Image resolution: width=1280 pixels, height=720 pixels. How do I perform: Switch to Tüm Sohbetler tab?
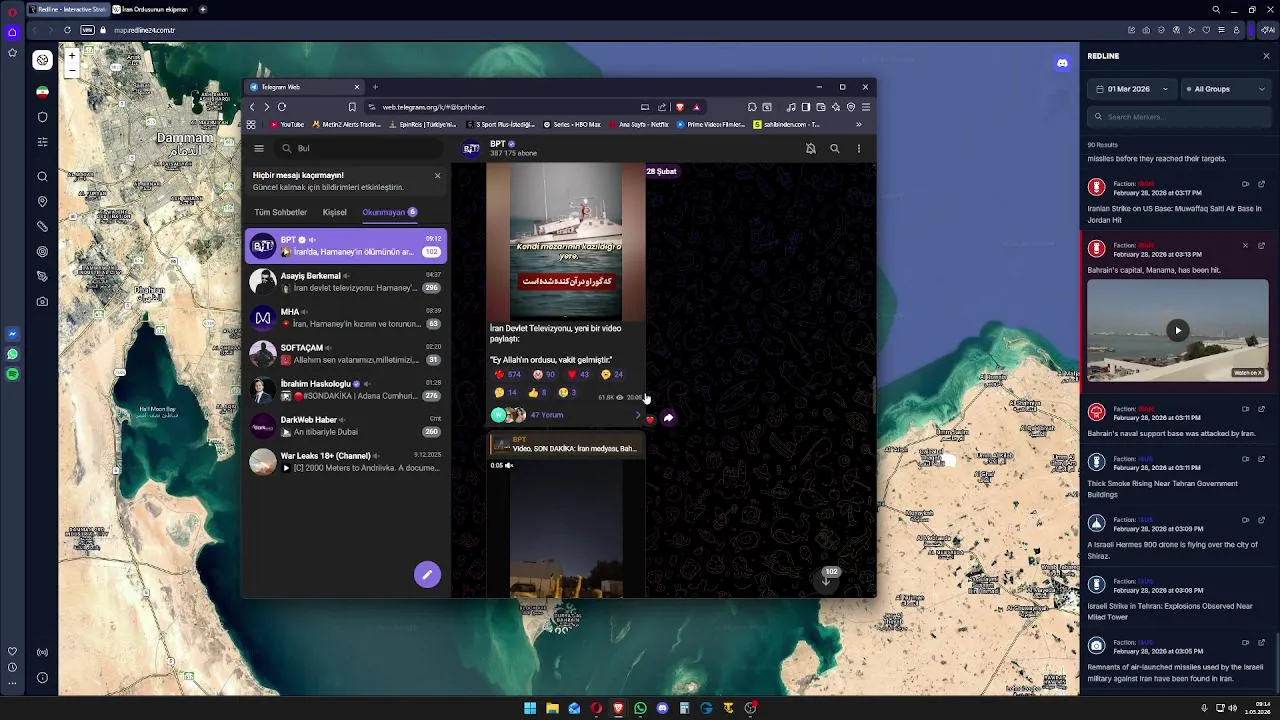tap(280, 212)
